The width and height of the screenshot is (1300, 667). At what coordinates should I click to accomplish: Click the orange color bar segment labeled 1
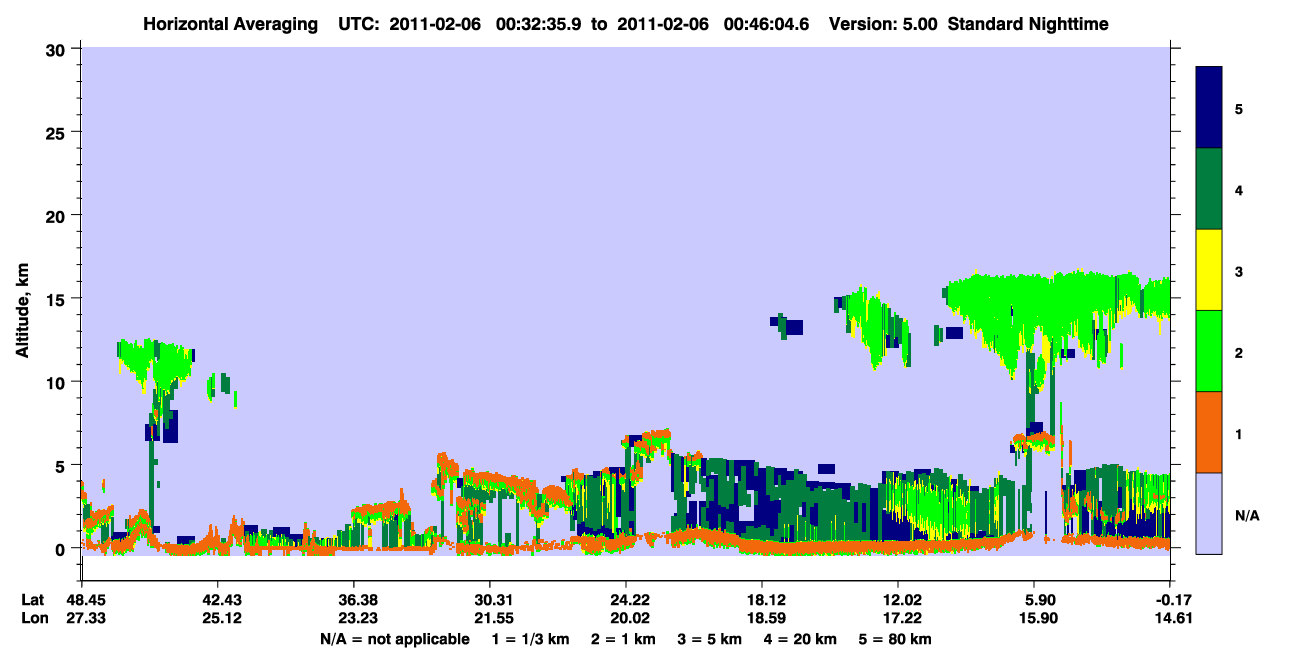pos(1209,431)
